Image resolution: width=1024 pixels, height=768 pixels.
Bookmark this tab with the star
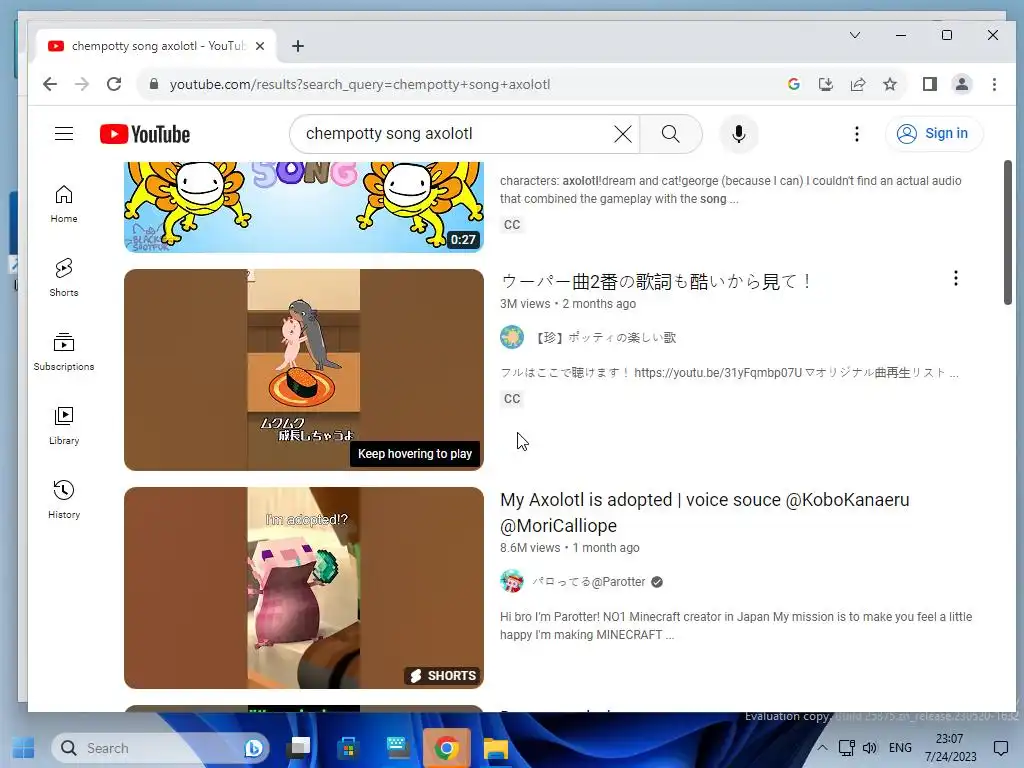coord(889,84)
